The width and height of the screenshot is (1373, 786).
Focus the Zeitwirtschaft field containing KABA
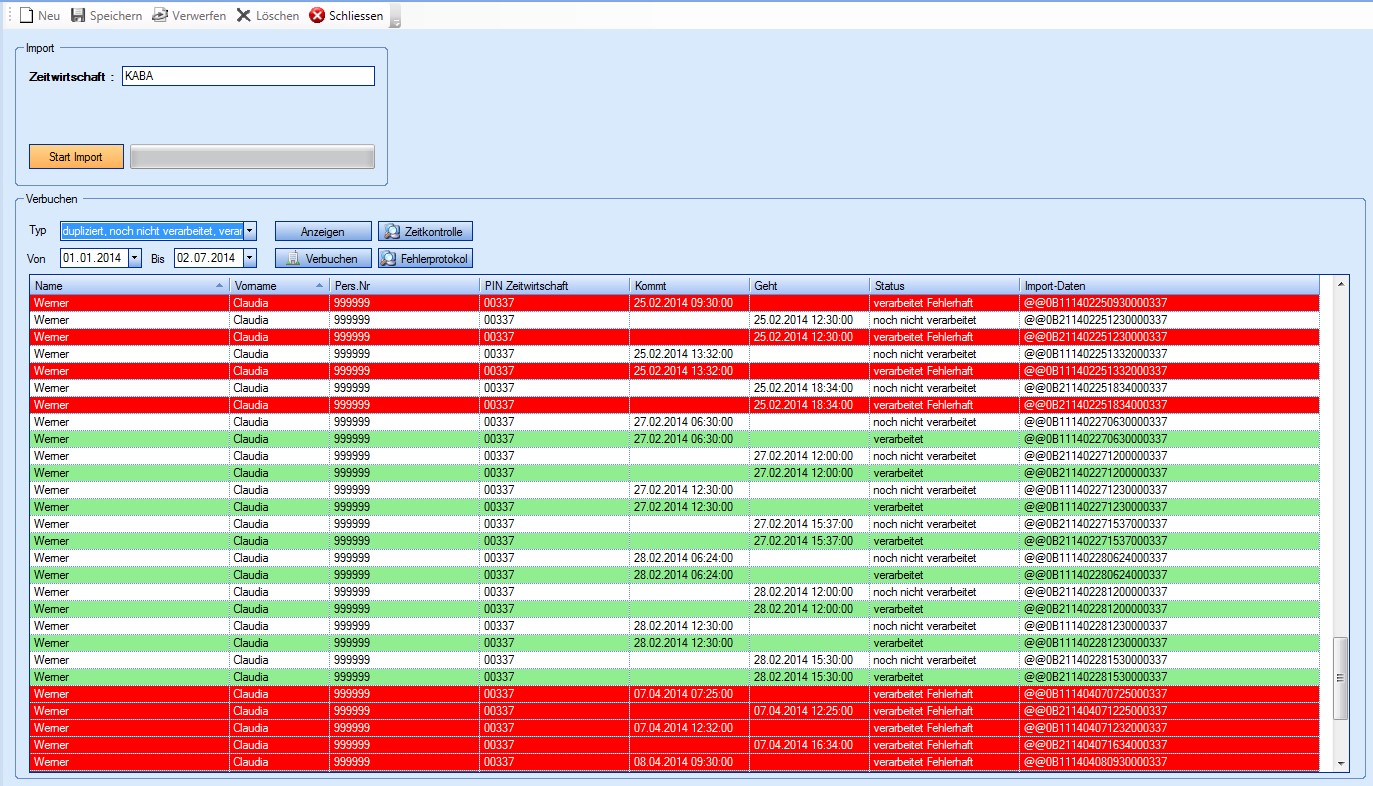[x=248, y=76]
